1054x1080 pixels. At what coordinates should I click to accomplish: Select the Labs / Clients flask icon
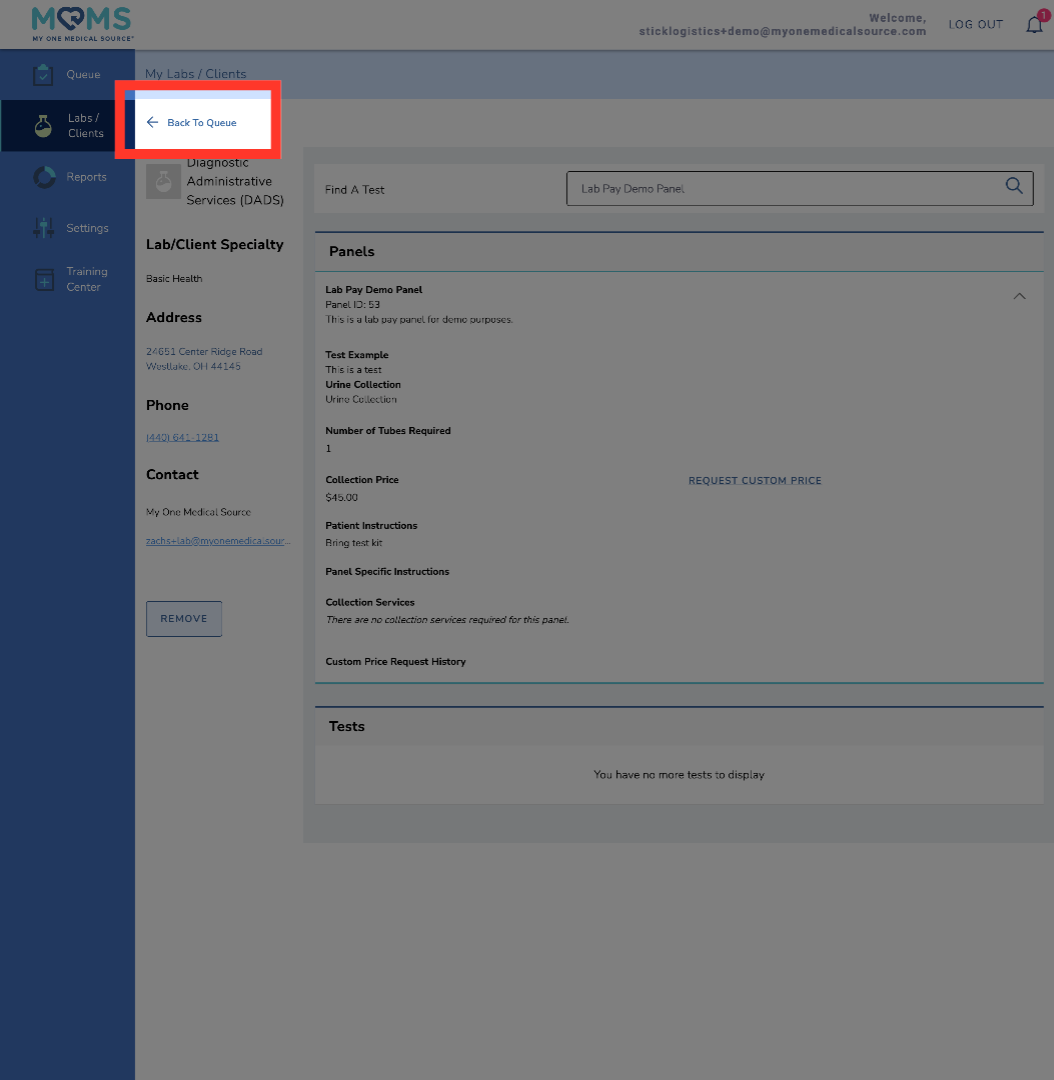(x=43, y=126)
